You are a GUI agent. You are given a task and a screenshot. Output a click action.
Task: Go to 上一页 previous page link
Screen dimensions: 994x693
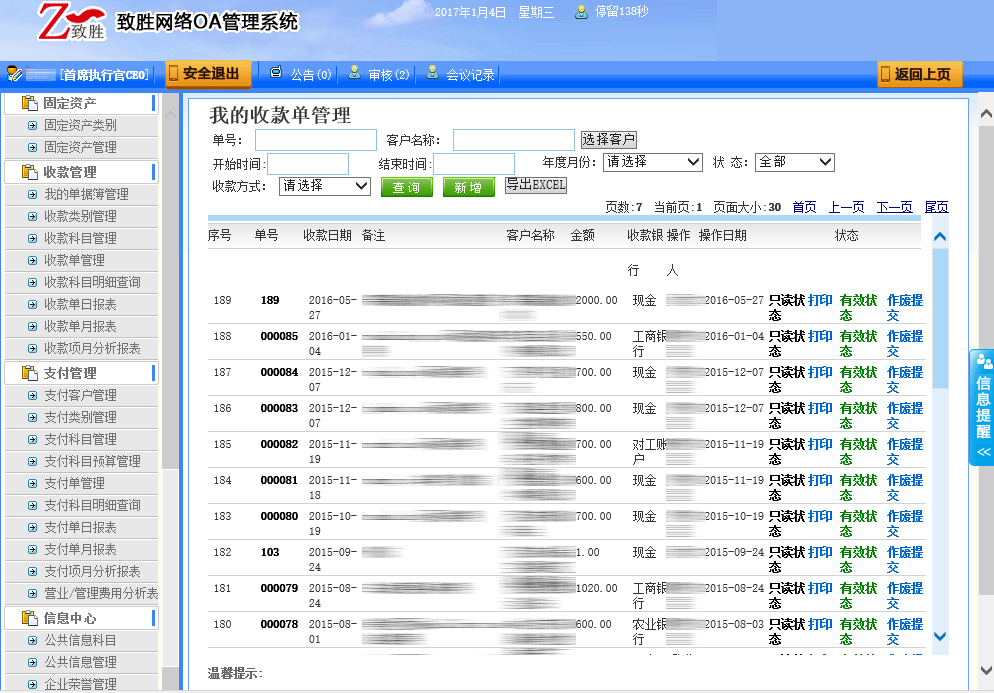click(846, 207)
